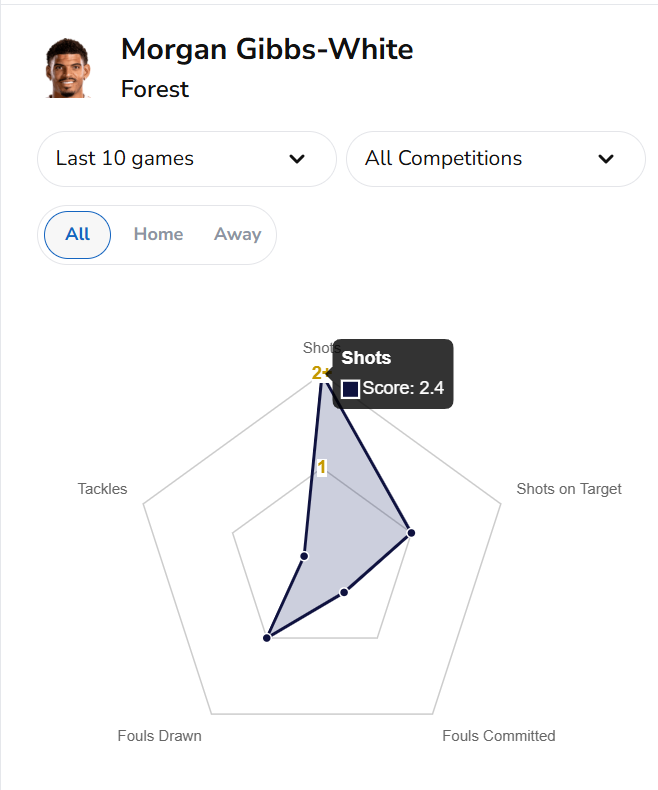Image resolution: width=658 pixels, height=790 pixels.
Task: Click the Fouls Drawn axis label
Action: point(159,736)
